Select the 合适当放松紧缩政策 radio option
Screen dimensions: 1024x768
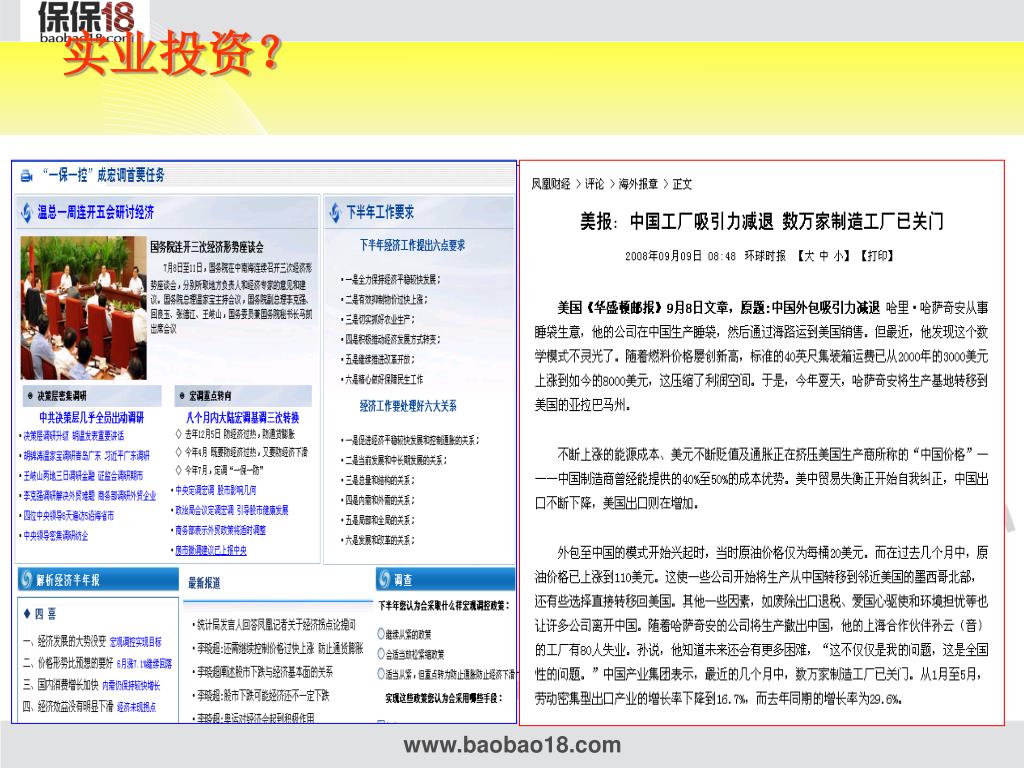[381, 654]
